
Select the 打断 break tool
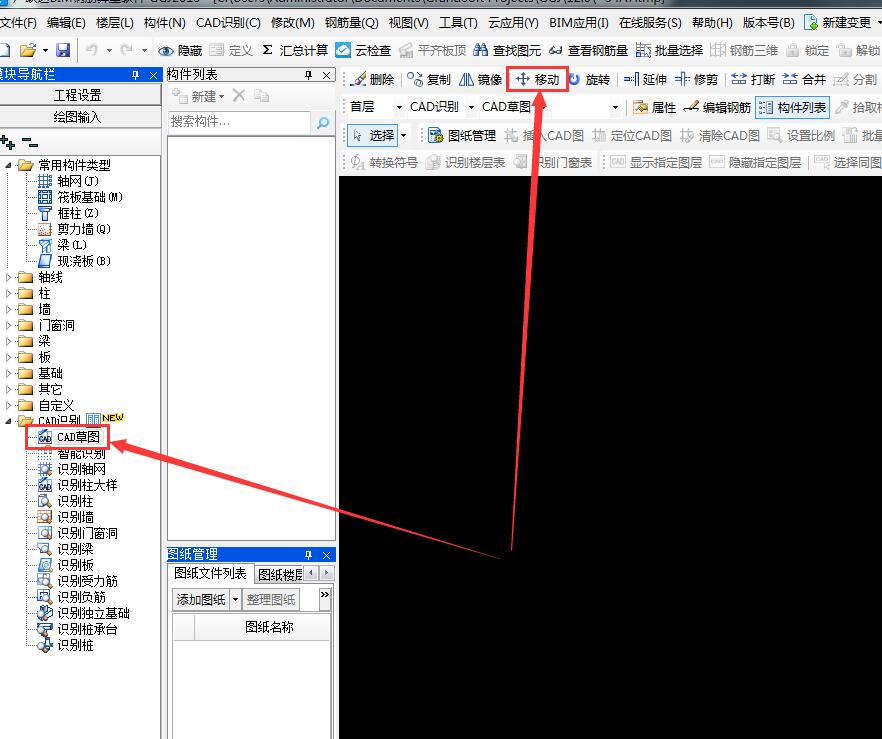click(753, 79)
